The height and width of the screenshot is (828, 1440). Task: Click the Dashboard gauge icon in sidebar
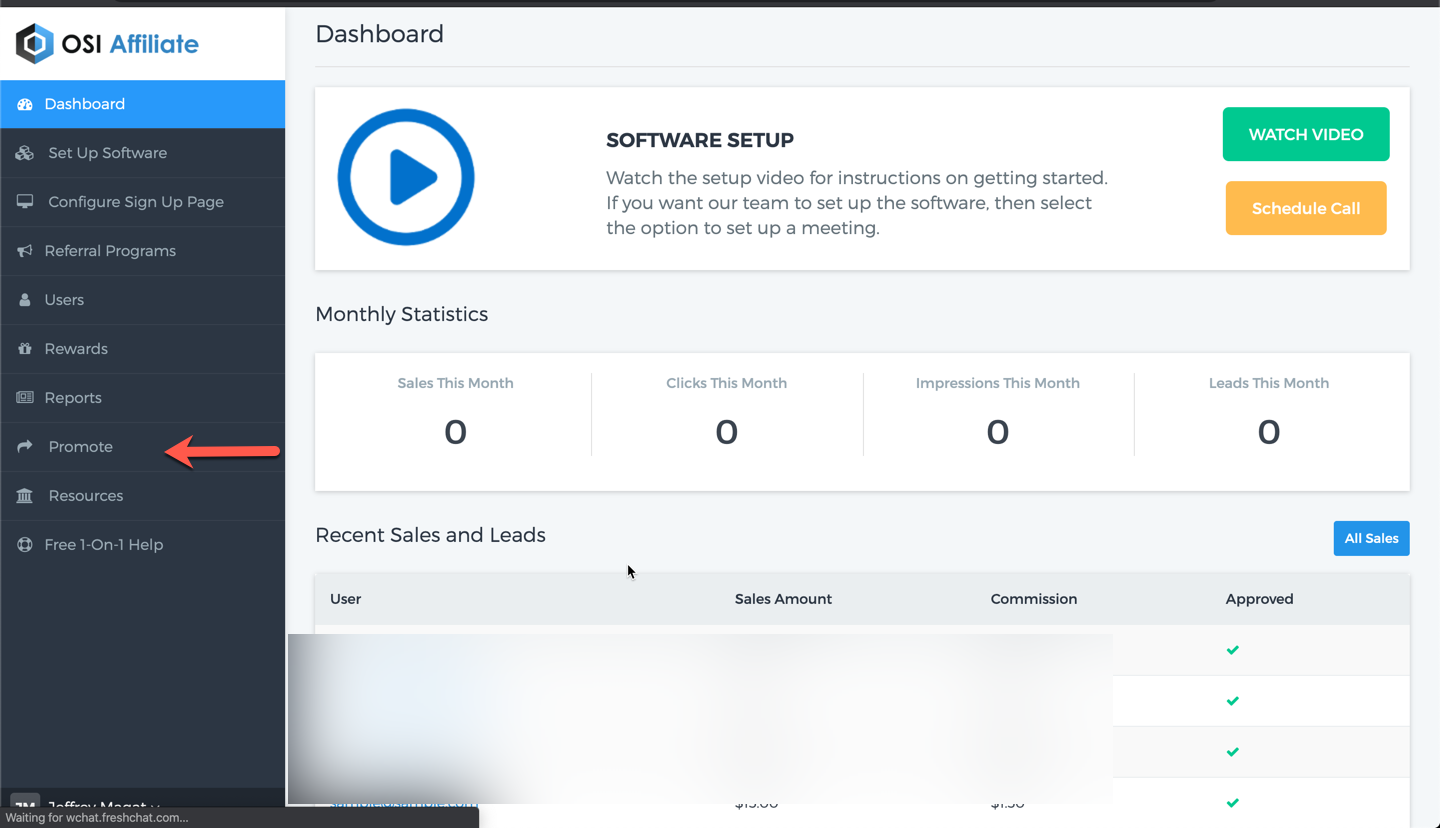point(25,104)
